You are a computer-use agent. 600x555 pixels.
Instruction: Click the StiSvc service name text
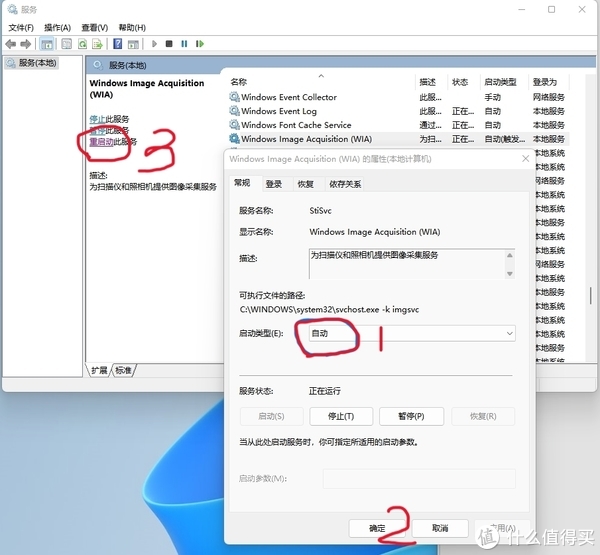(x=320, y=211)
